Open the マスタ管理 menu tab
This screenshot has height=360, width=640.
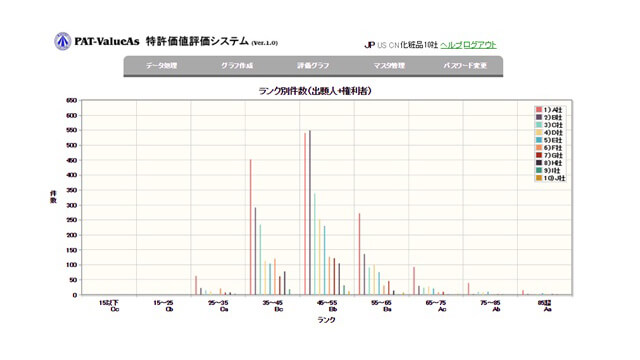[x=389, y=65]
